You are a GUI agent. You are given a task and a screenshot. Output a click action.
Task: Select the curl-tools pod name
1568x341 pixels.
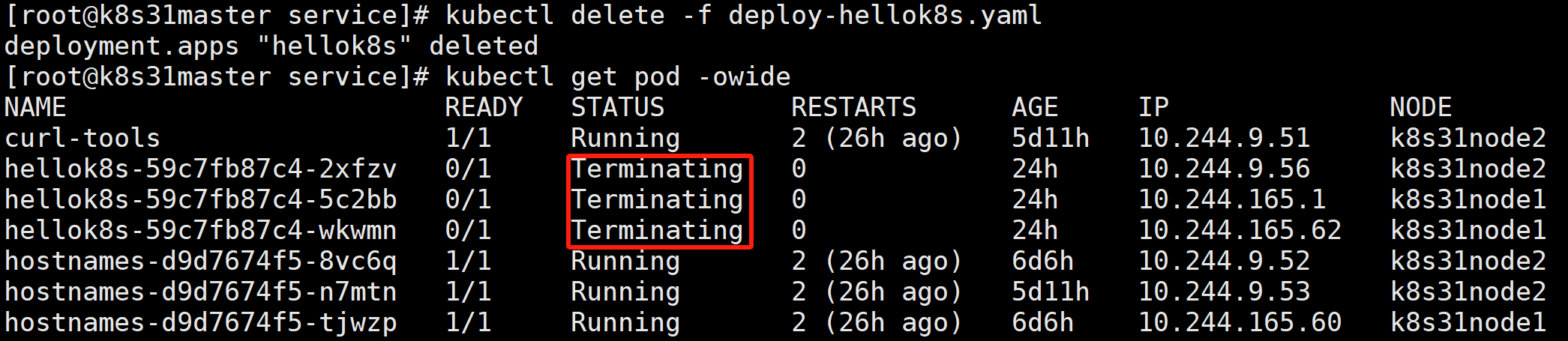[x=82, y=138]
